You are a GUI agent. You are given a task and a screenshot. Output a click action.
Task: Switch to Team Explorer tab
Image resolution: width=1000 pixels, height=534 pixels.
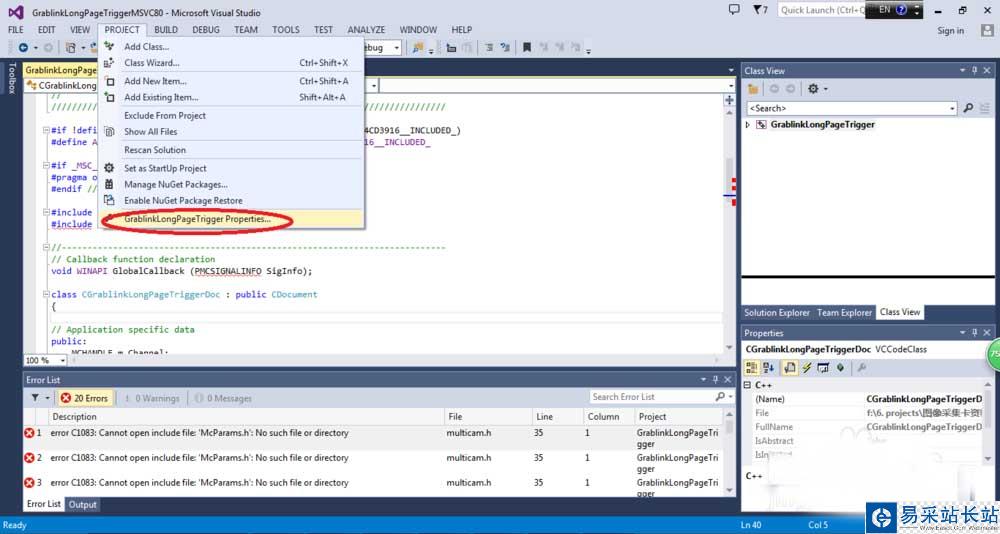coord(844,312)
